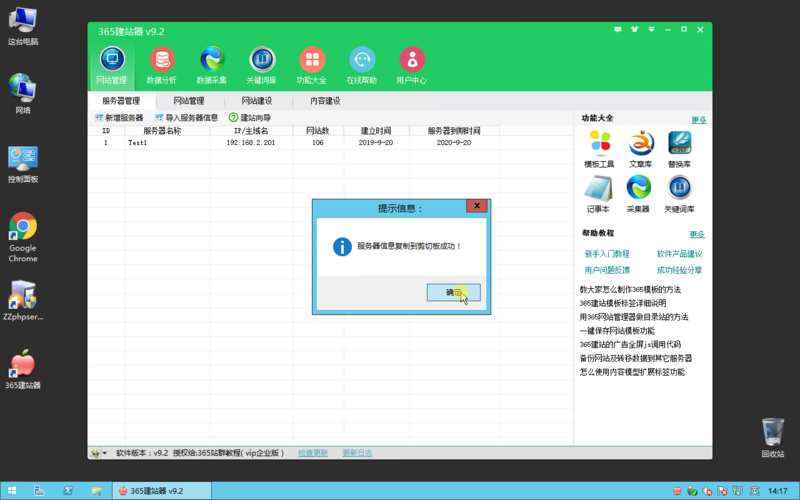This screenshot has width=800, height=500.
Task: Click 网站数 column header
Action: pos(318,131)
